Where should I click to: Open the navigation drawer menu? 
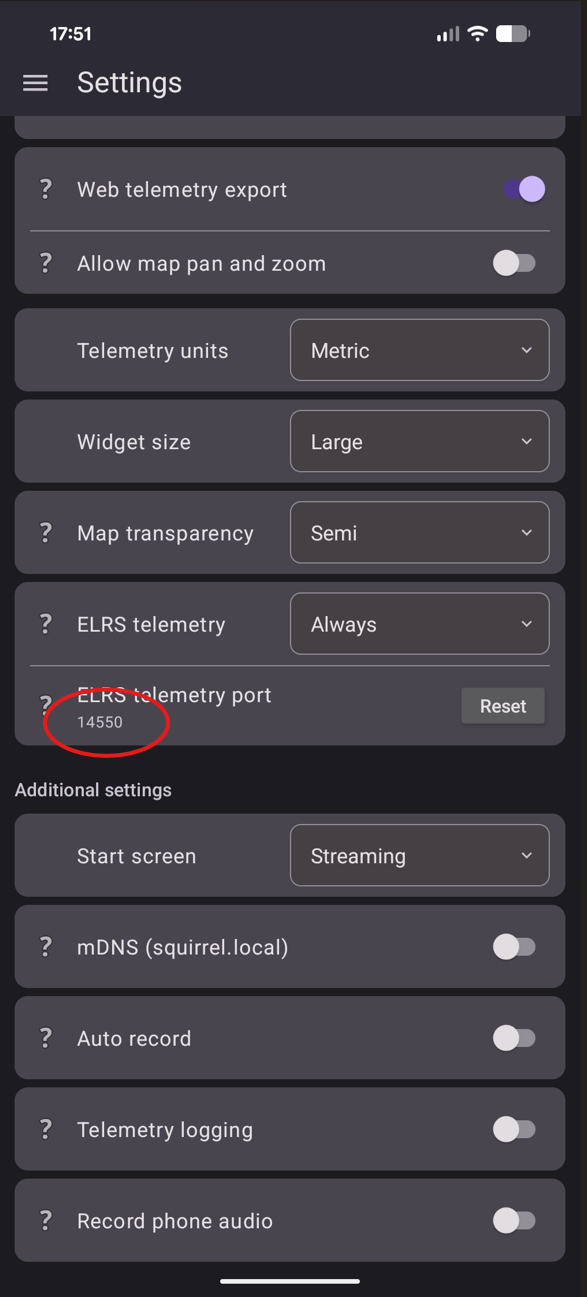[x=35, y=83]
